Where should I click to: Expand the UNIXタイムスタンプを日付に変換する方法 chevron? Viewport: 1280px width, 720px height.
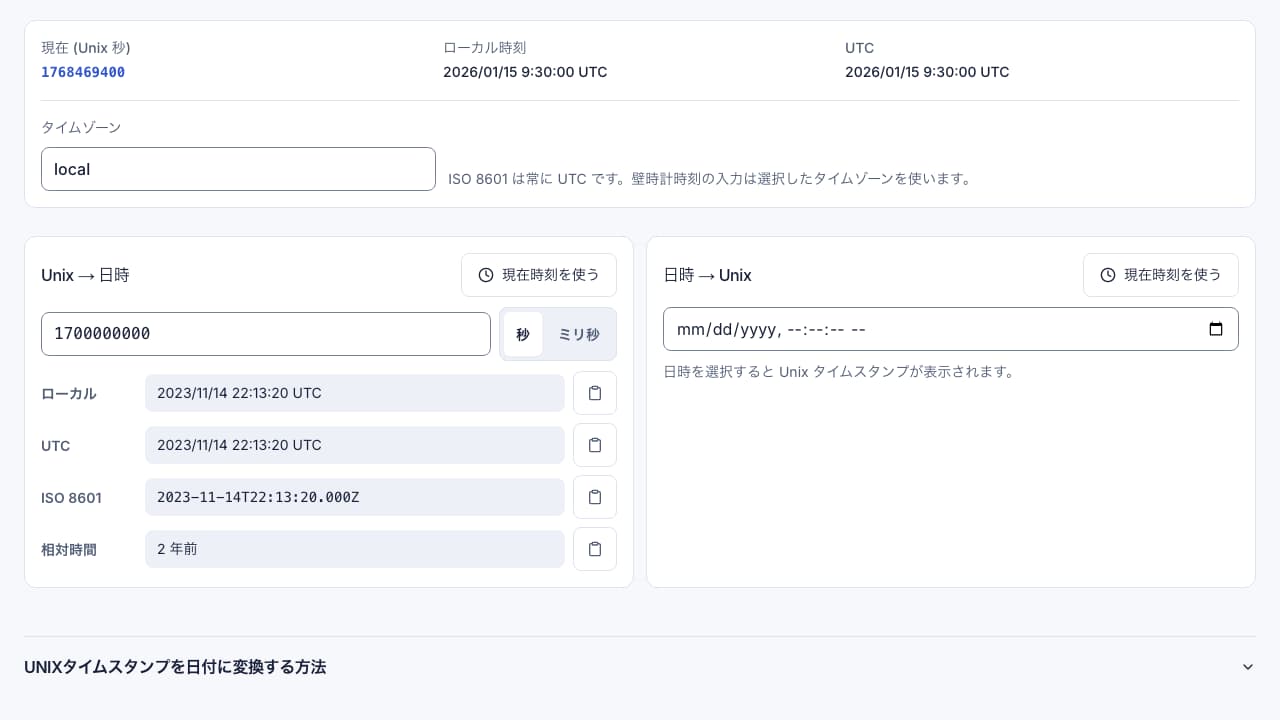[1247, 667]
